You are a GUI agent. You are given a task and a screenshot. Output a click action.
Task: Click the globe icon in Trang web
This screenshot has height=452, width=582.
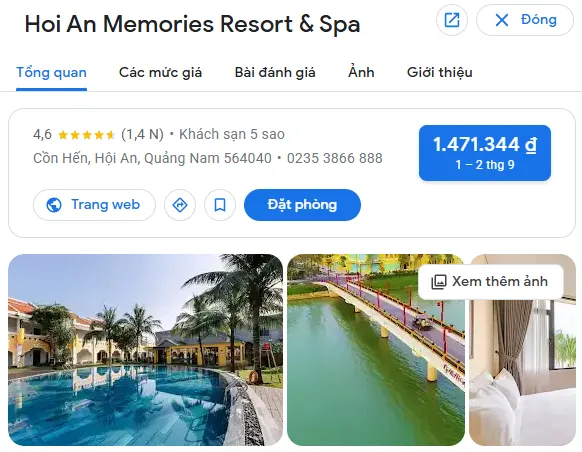pyautogui.click(x=54, y=205)
